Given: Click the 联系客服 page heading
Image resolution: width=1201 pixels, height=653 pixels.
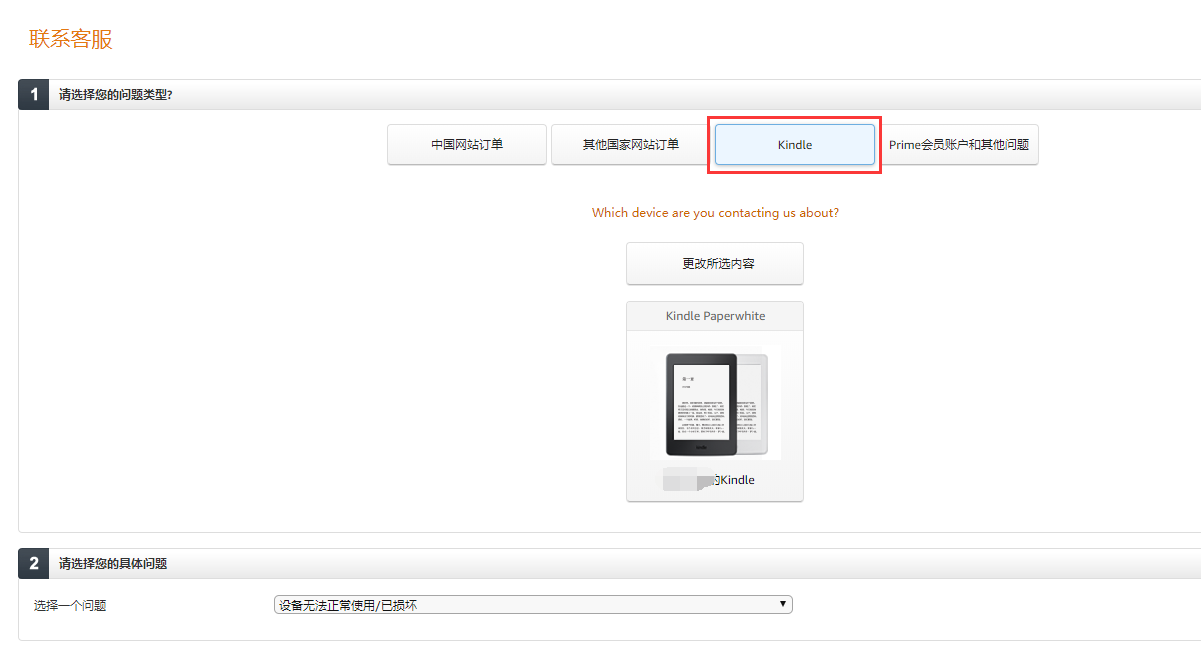Looking at the screenshot, I should pos(71,39).
